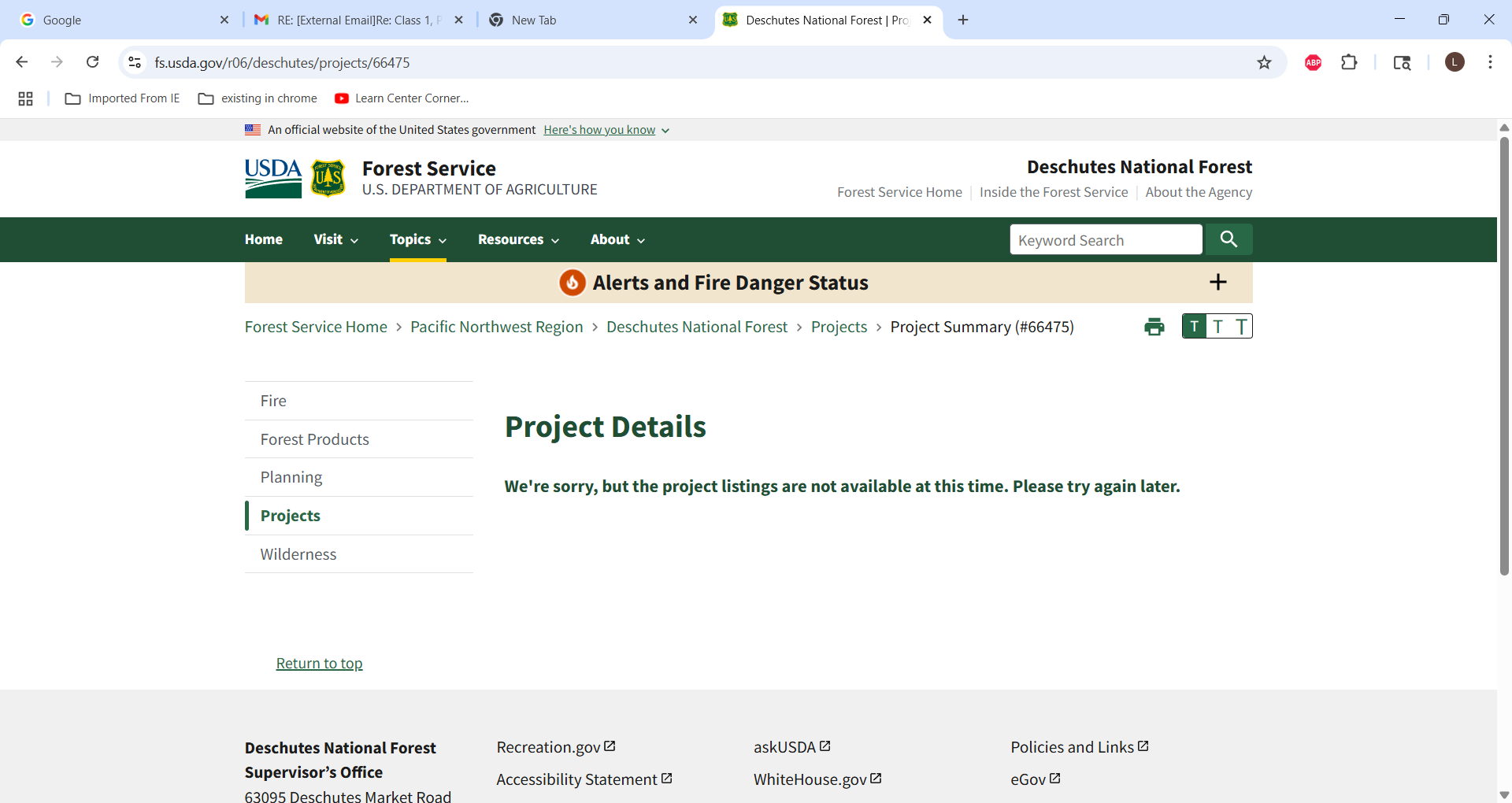1512x803 pixels.
Task: Open the Chrome extensions puzzle icon
Action: tap(1349, 62)
